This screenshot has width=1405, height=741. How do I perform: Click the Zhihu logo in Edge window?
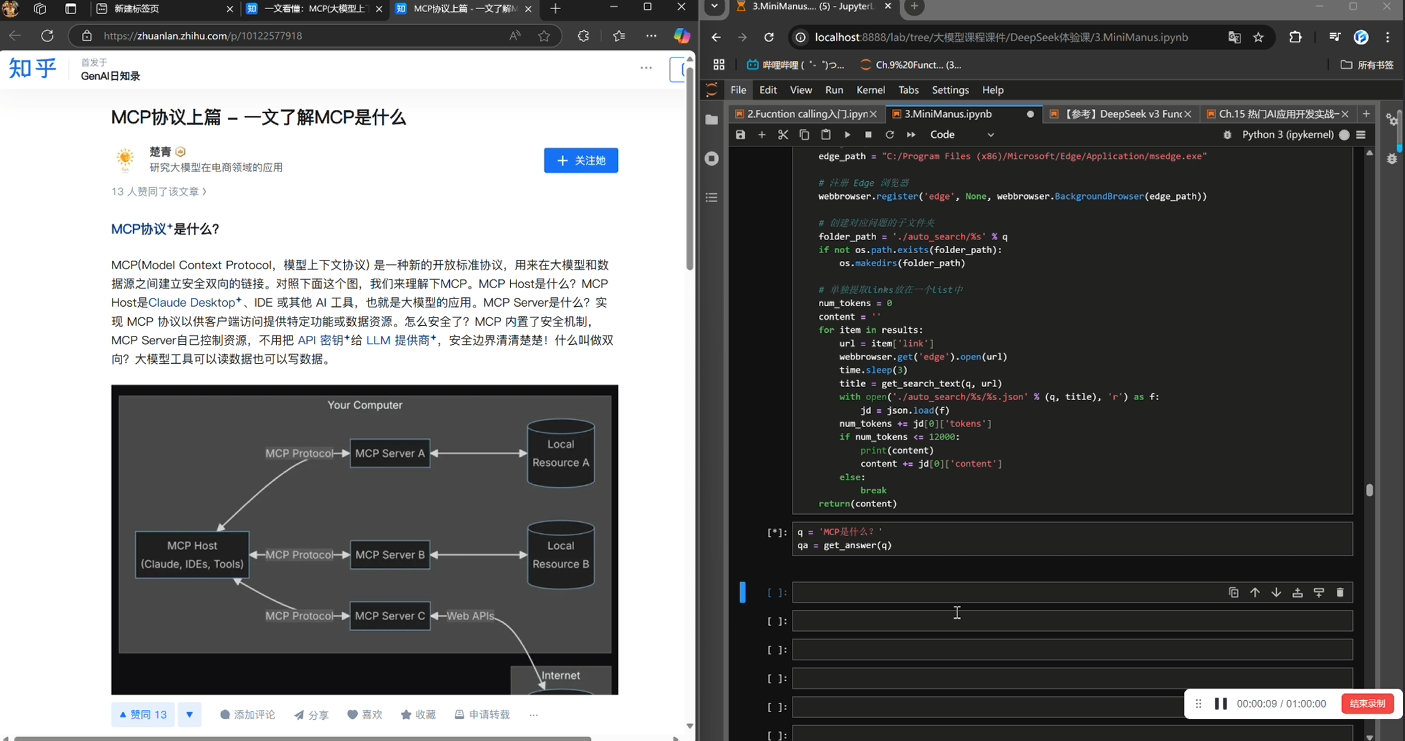[33, 68]
